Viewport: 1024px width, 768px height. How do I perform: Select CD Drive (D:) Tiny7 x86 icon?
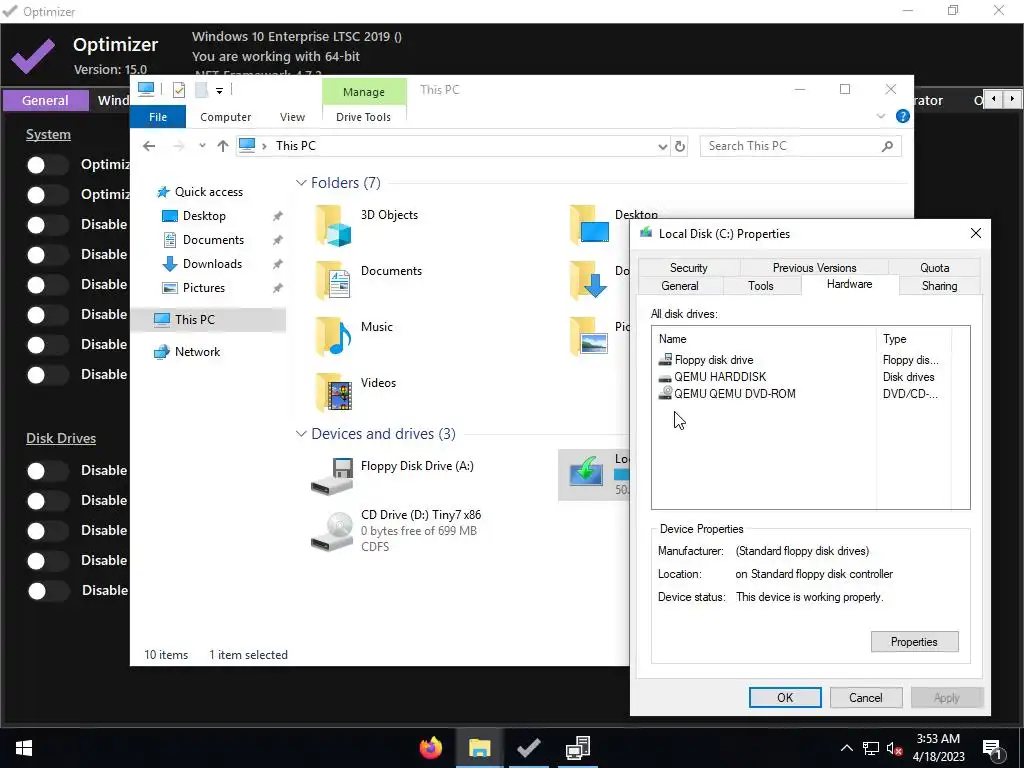point(332,531)
